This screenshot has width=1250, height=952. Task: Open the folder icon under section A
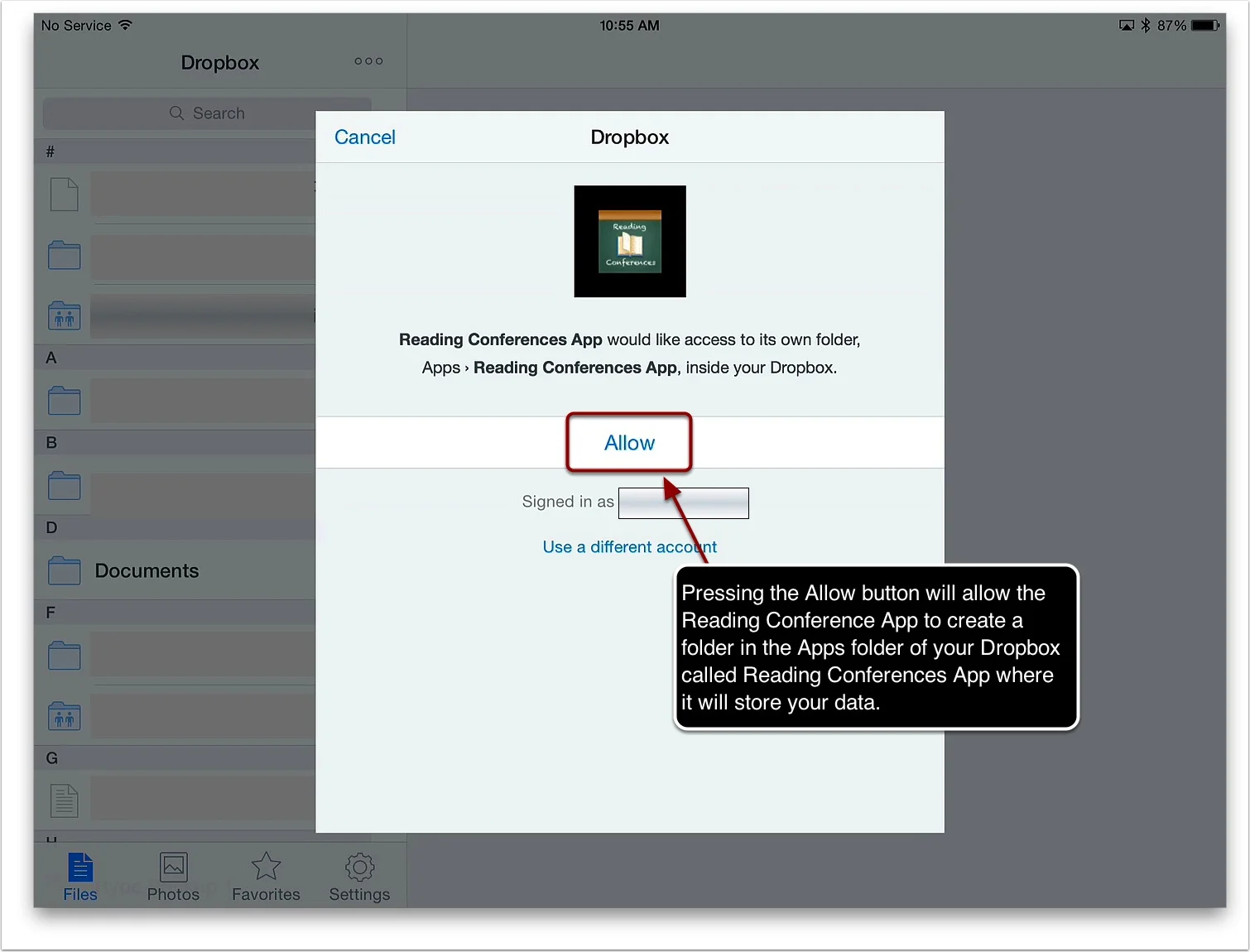point(64,401)
